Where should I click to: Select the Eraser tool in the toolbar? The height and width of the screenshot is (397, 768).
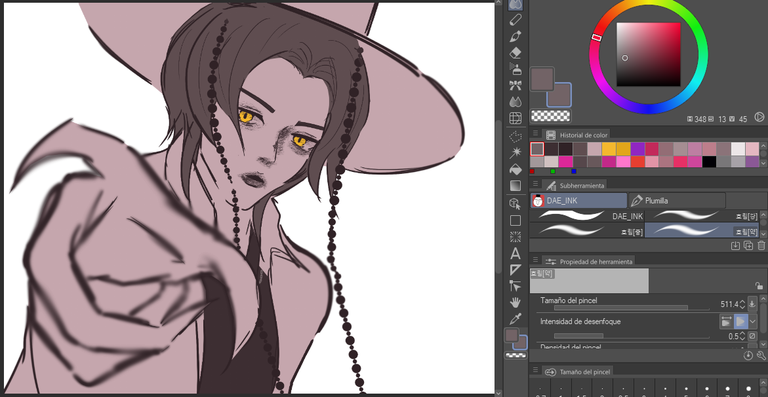pos(515,52)
